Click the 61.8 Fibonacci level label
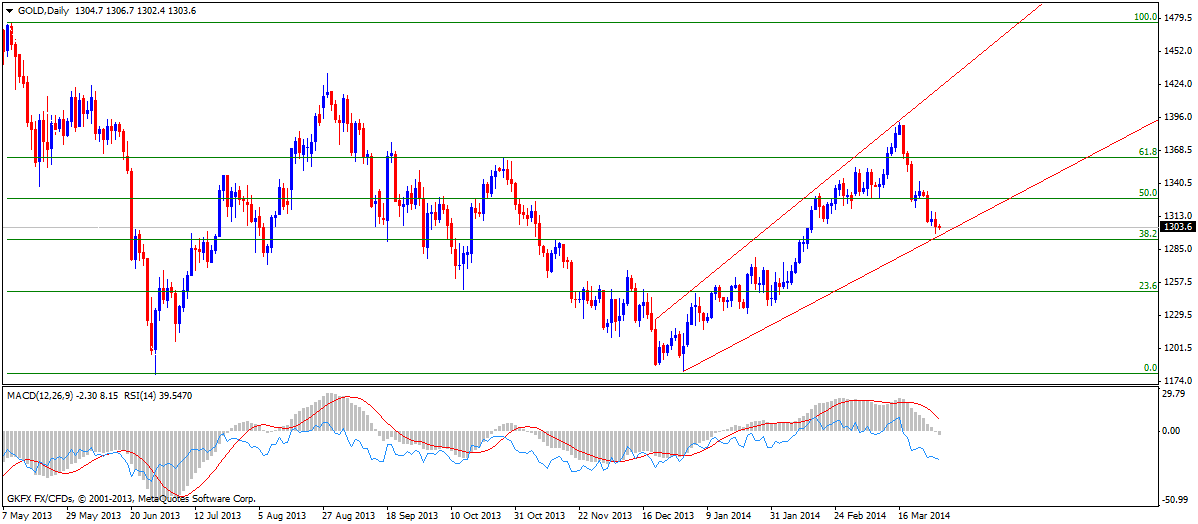The height and width of the screenshot is (524, 1198). click(x=1148, y=151)
